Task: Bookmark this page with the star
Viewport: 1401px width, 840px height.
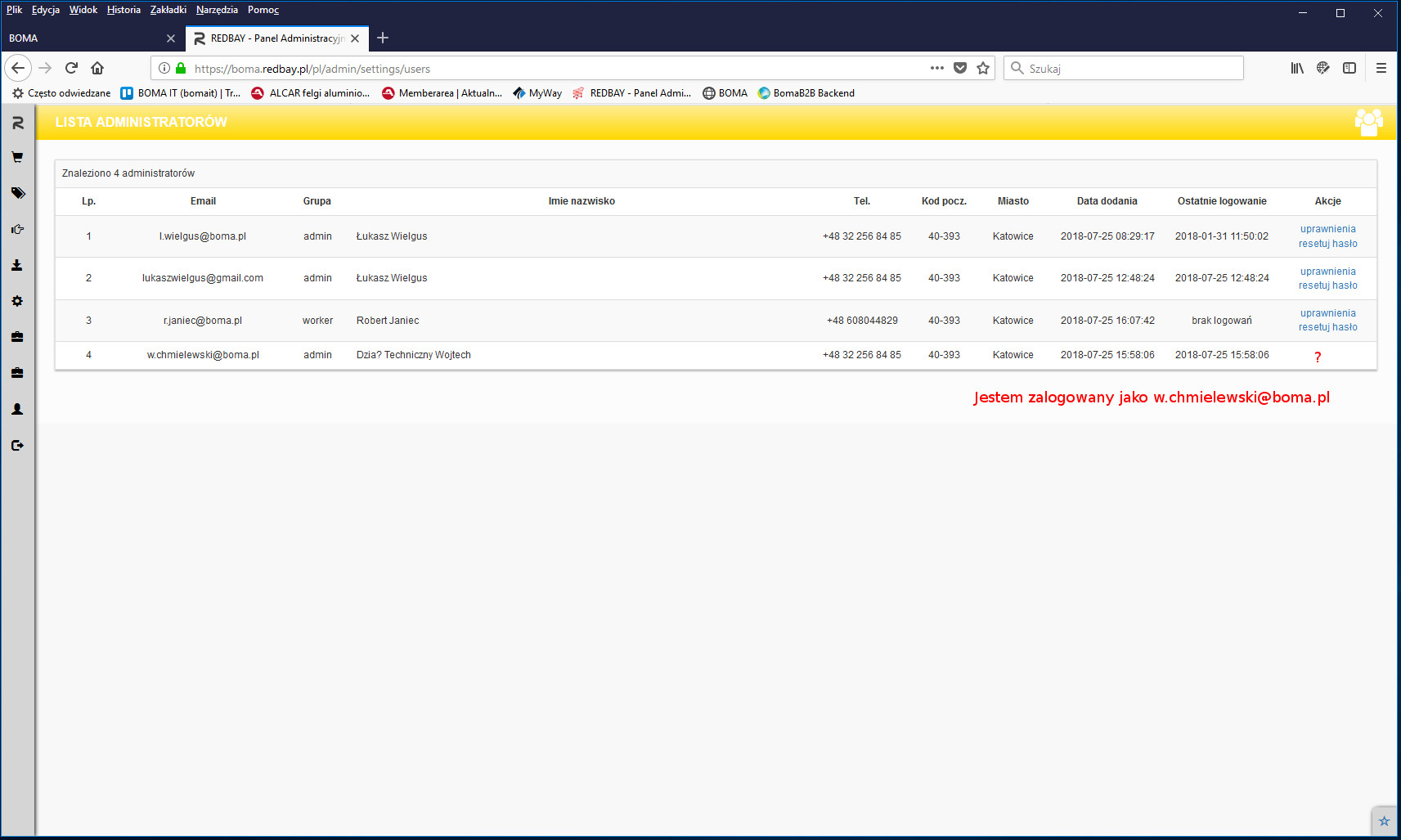Action: [x=983, y=68]
